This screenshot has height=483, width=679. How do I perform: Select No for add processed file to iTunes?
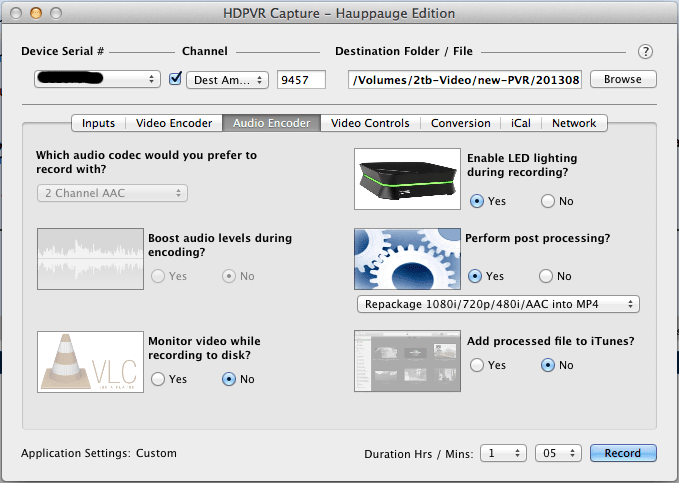[x=548, y=365]
